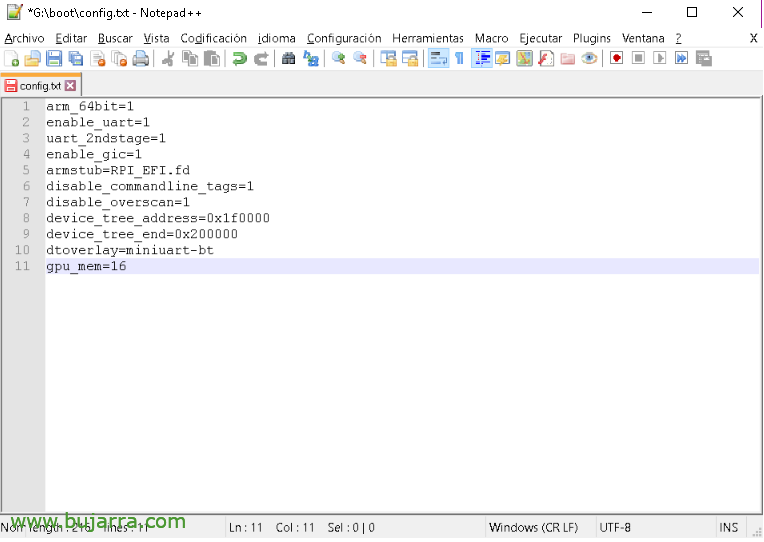Viewport: 764px width, 542px height.
Task: Click the Zoom In magnifier icon
Action: pos(338,58)
